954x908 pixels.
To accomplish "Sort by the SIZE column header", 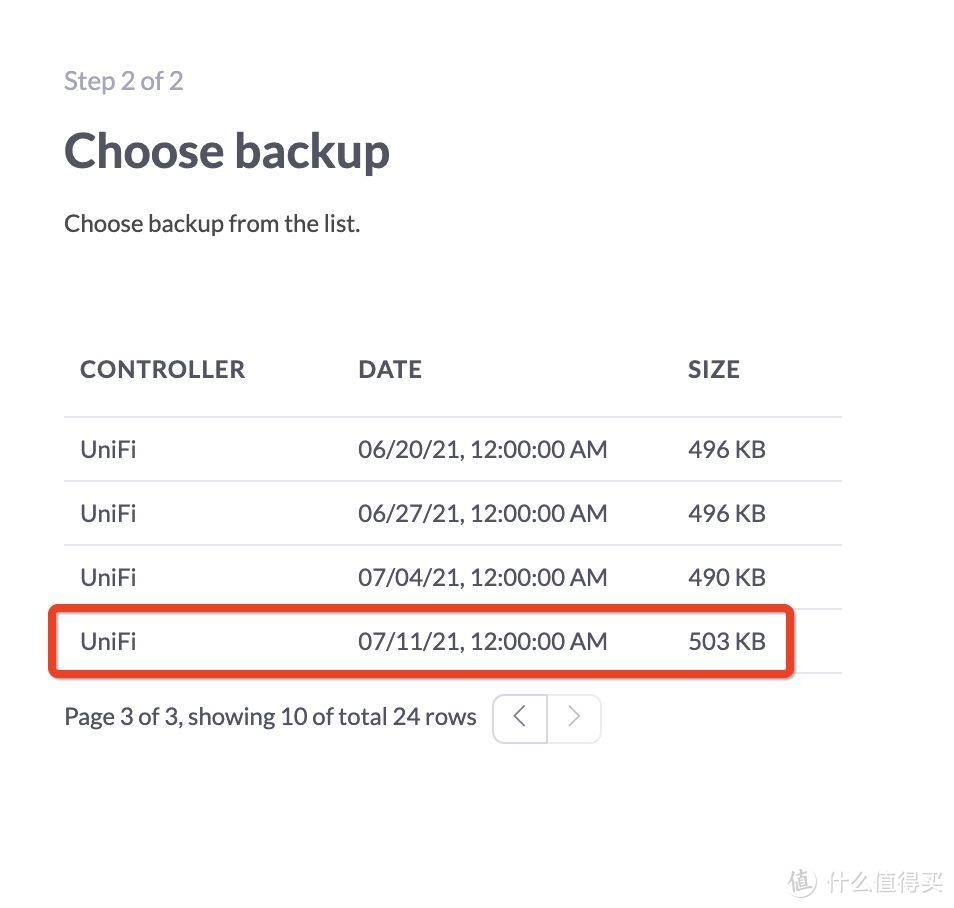I will click(713, 369).
